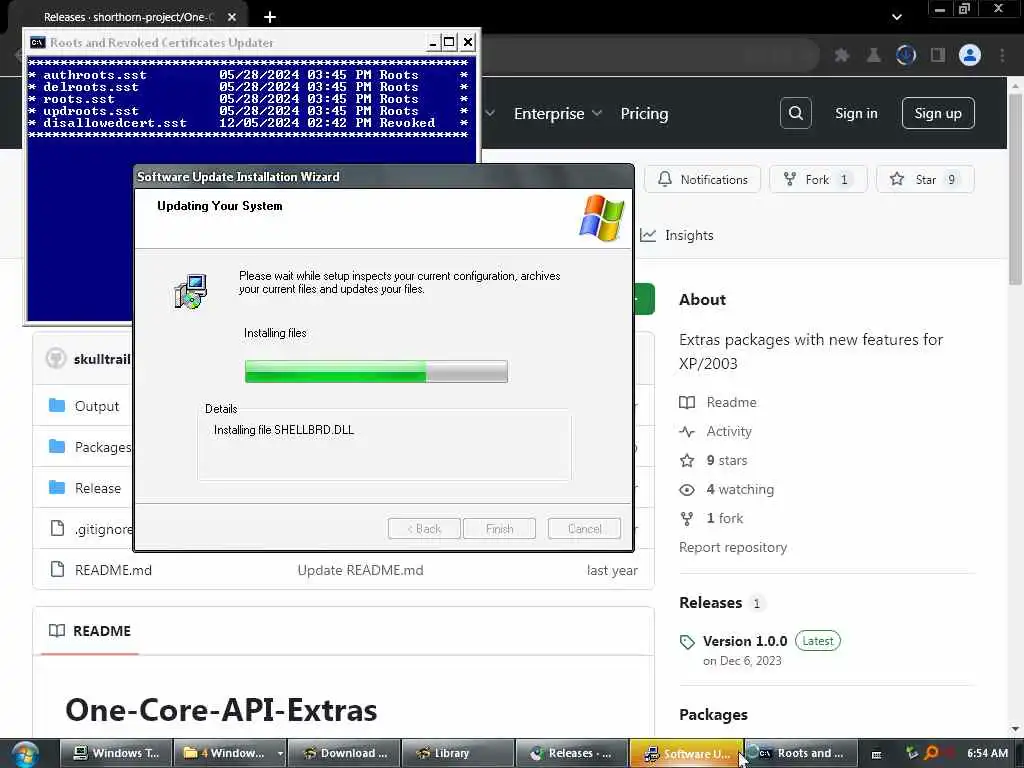Switch to Software U... taskbar item
1024x768 pixels.
[686, 753]
